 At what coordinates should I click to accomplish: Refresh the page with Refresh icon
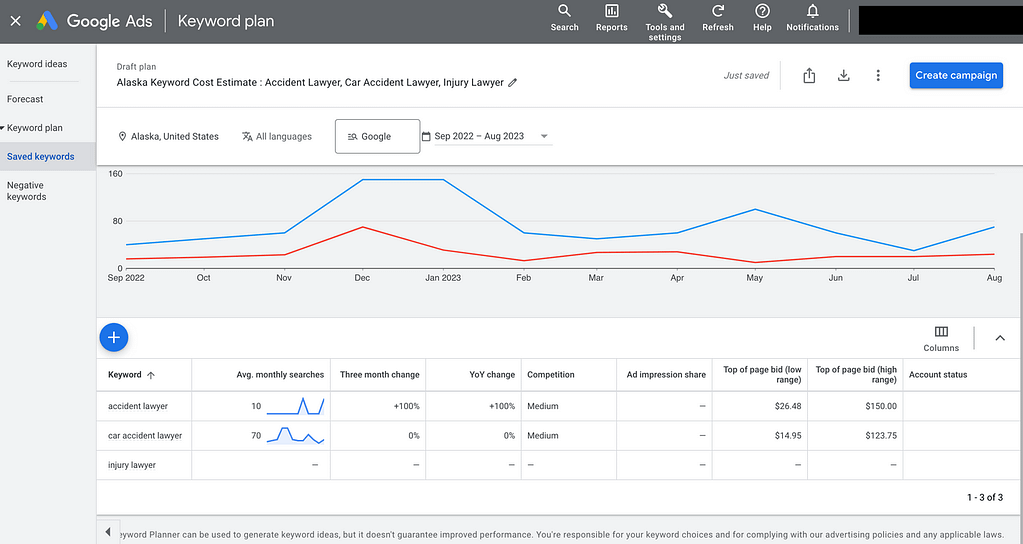[718, 18]
